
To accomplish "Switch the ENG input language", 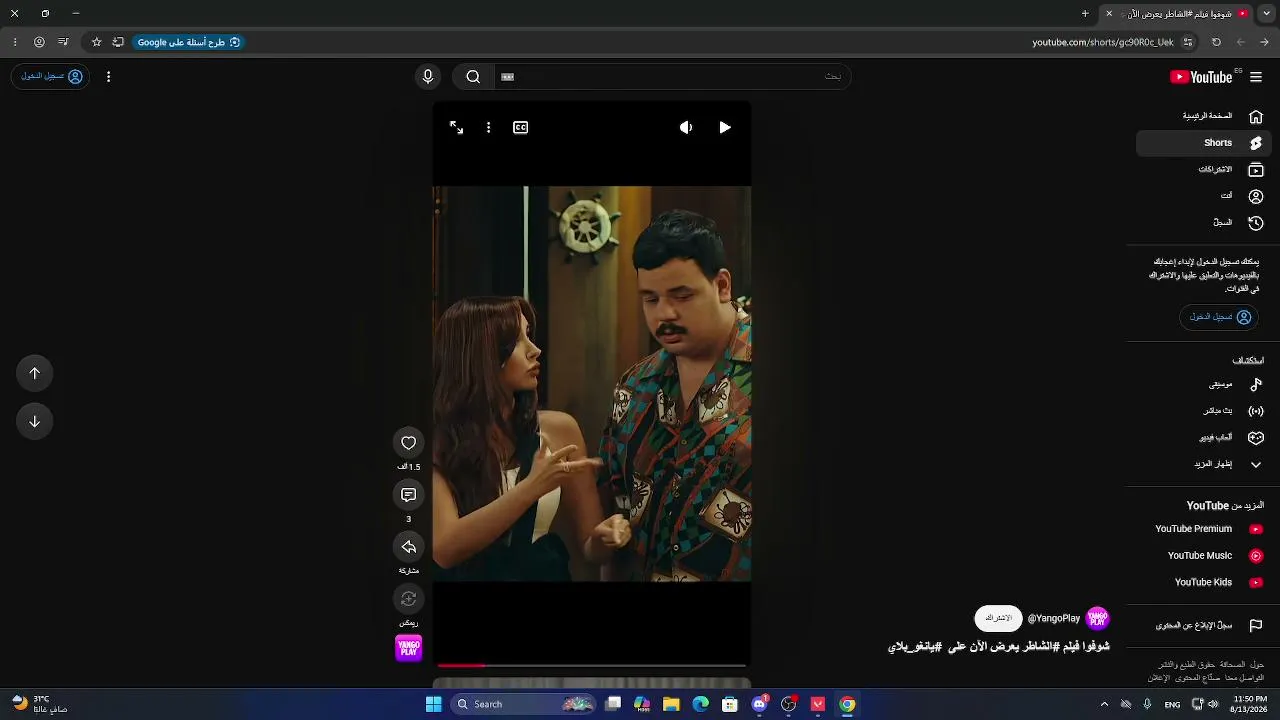I will point(1172,704).
